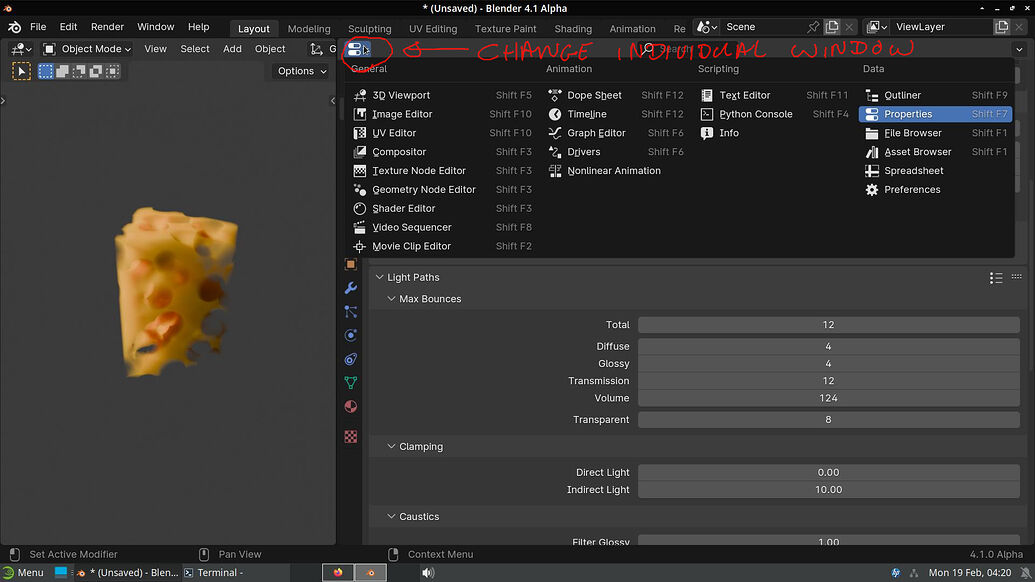Open Properties editor type dropdown button
Screen dimensions: 1035x582
coord(358,49)
